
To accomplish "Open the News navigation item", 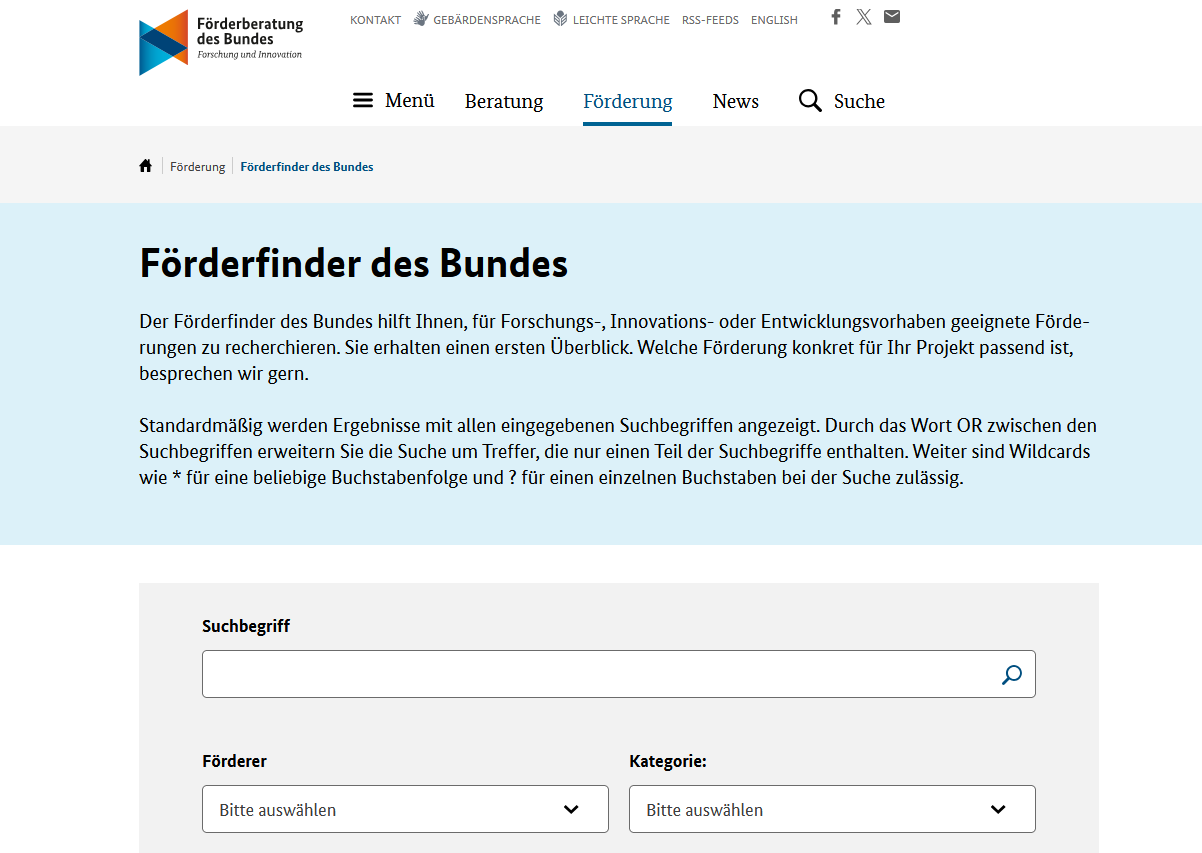I will [735, 101].
